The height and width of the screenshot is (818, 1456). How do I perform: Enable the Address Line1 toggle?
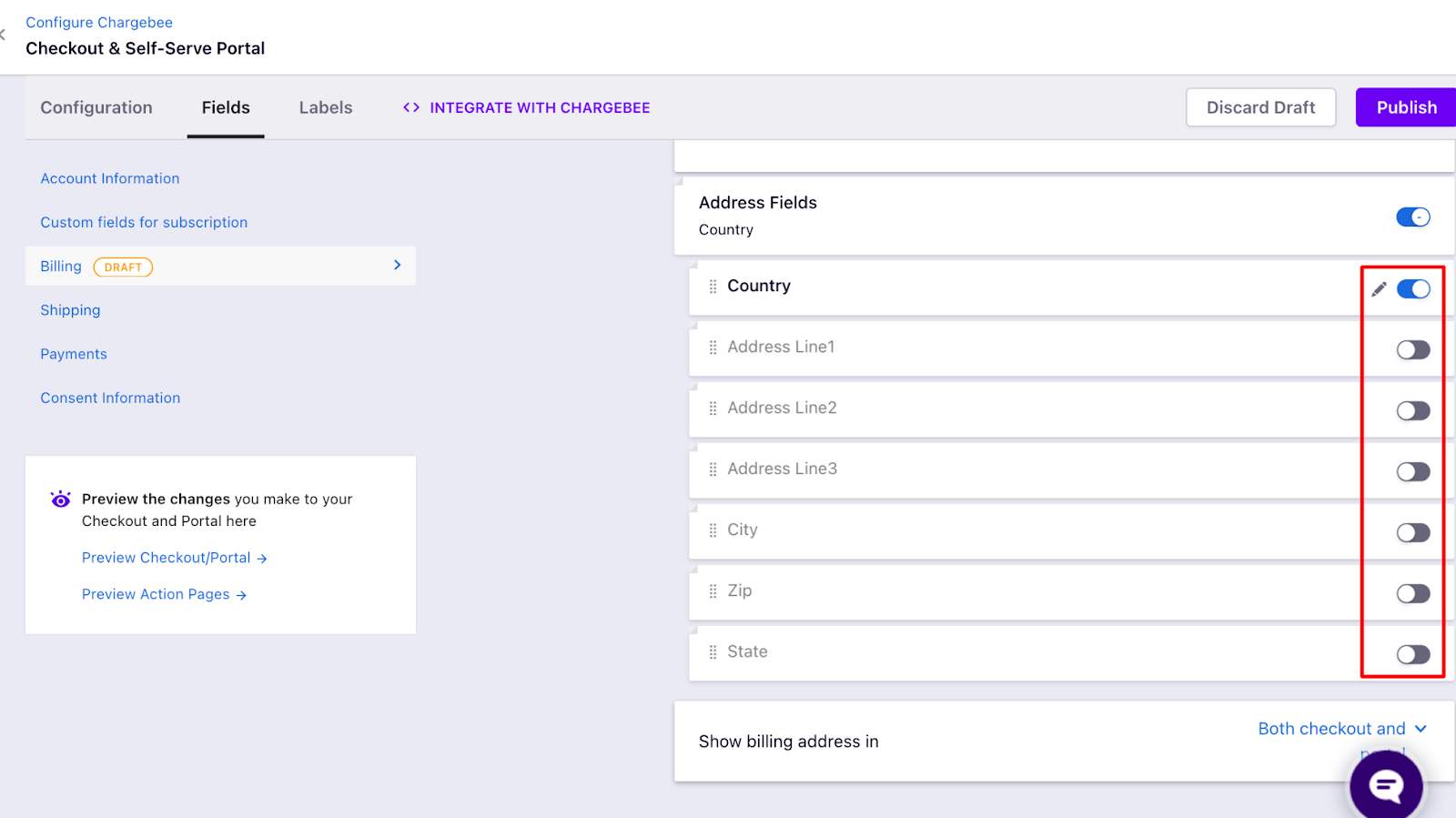click(1412, 350)
